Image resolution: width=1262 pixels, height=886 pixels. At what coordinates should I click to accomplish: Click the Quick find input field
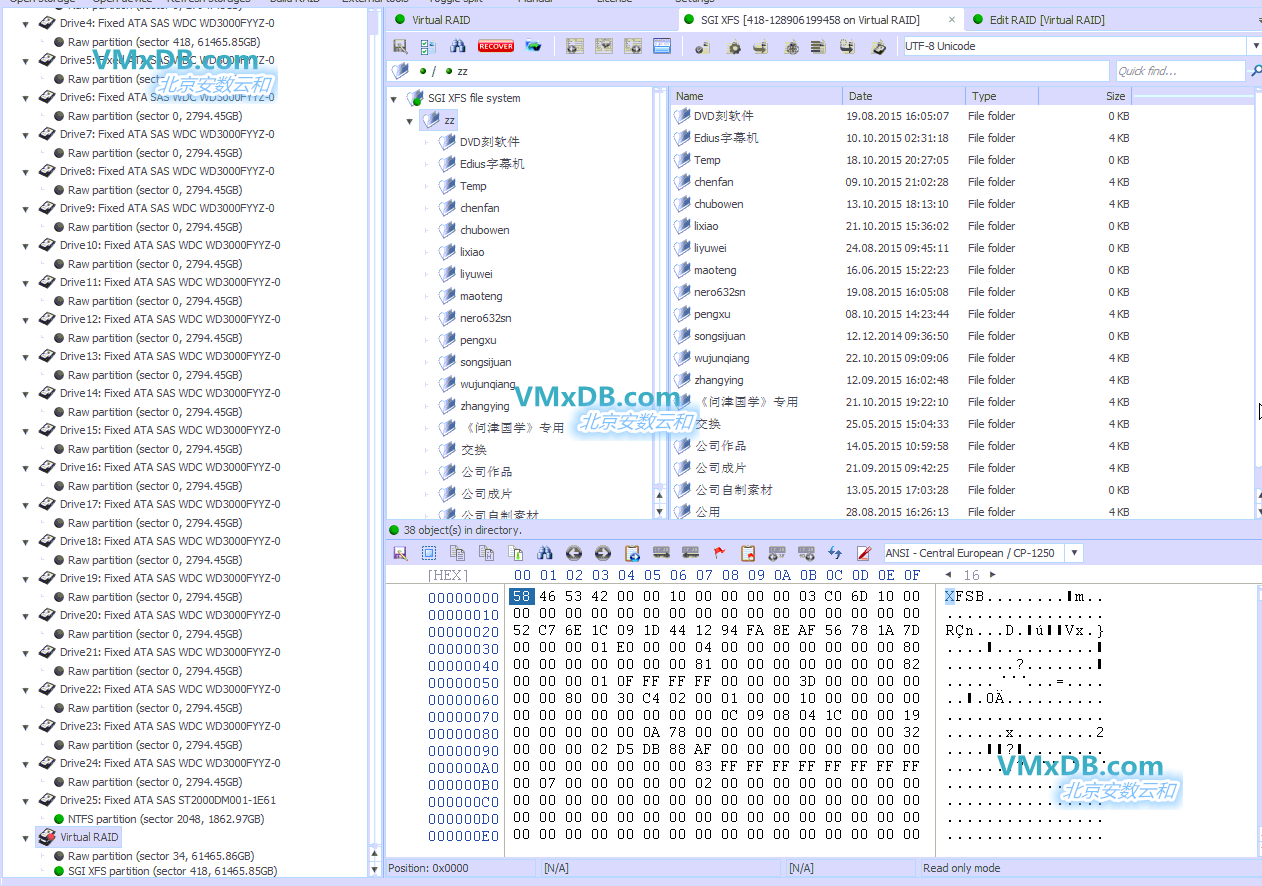click(1179, 71)
